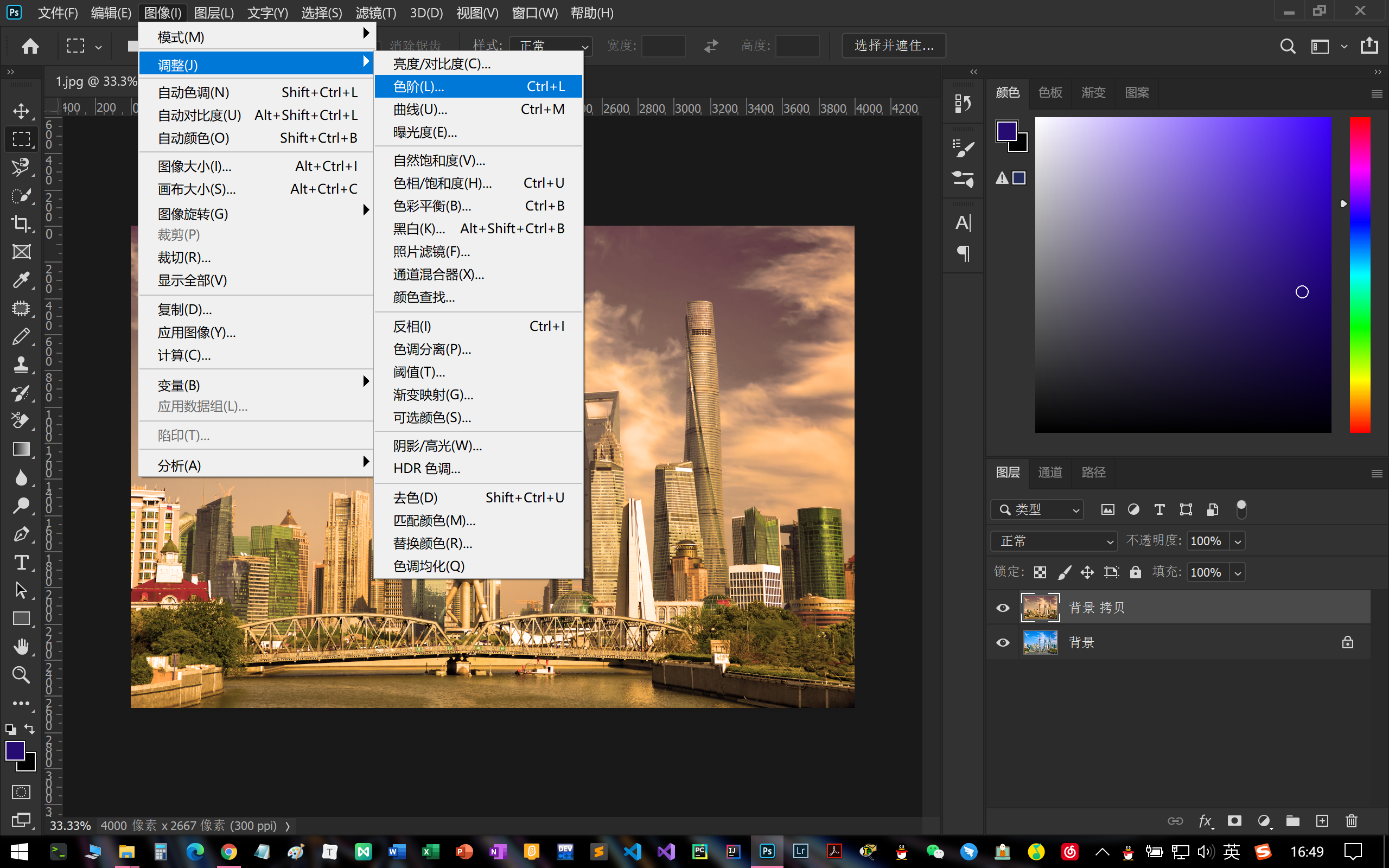This screenshot has height=868, width=1389.
Task: Open the layer blend mode 正常 dropdown
Action: pos(1054,541)
